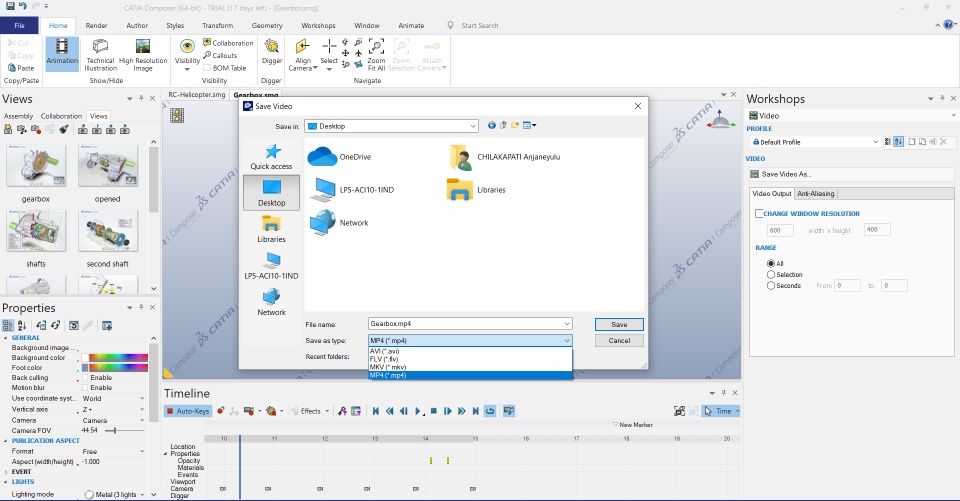Switch to the Author ribbon tab
The width and height of the screenshot is (960, 501).
(137, 25)
